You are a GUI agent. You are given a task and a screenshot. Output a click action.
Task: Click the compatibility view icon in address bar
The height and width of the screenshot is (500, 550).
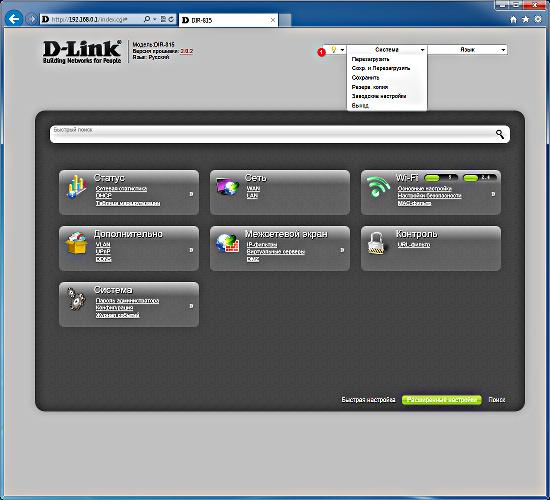point(163,19)
